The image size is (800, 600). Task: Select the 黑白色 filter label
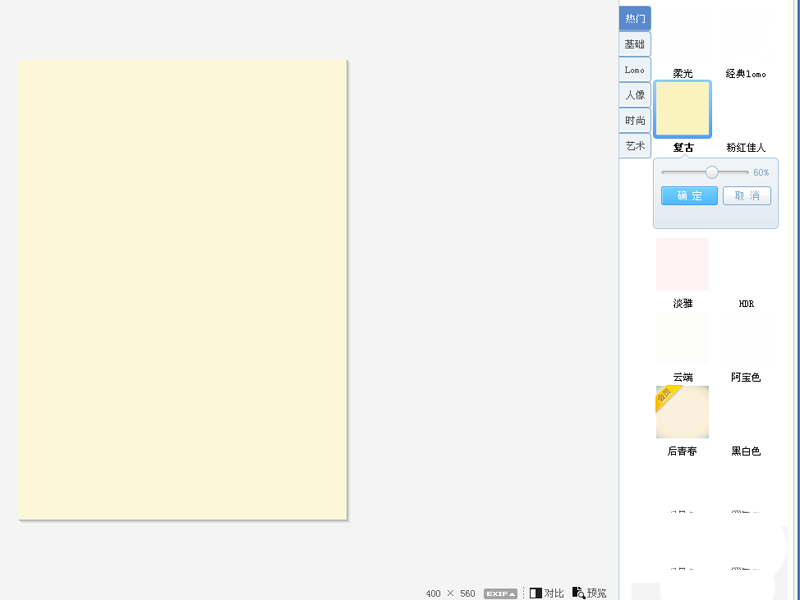pyautogui.click(x=746, y=451)
